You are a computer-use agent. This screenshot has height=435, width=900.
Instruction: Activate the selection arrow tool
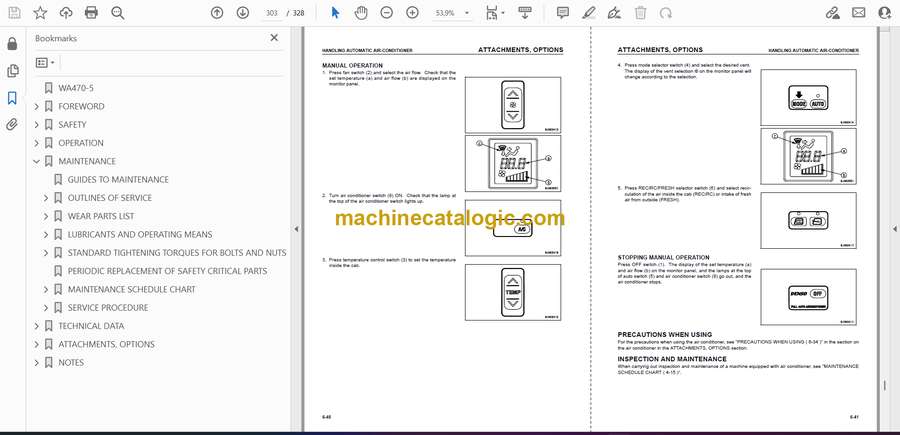(x=335, y=13)
